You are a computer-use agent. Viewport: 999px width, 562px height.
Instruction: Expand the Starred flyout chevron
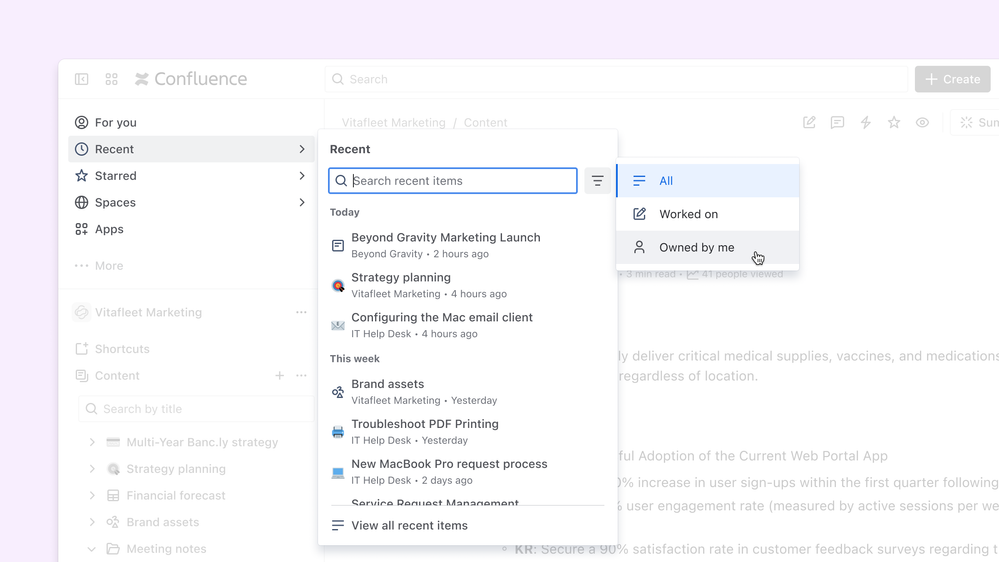pos(302,176)
